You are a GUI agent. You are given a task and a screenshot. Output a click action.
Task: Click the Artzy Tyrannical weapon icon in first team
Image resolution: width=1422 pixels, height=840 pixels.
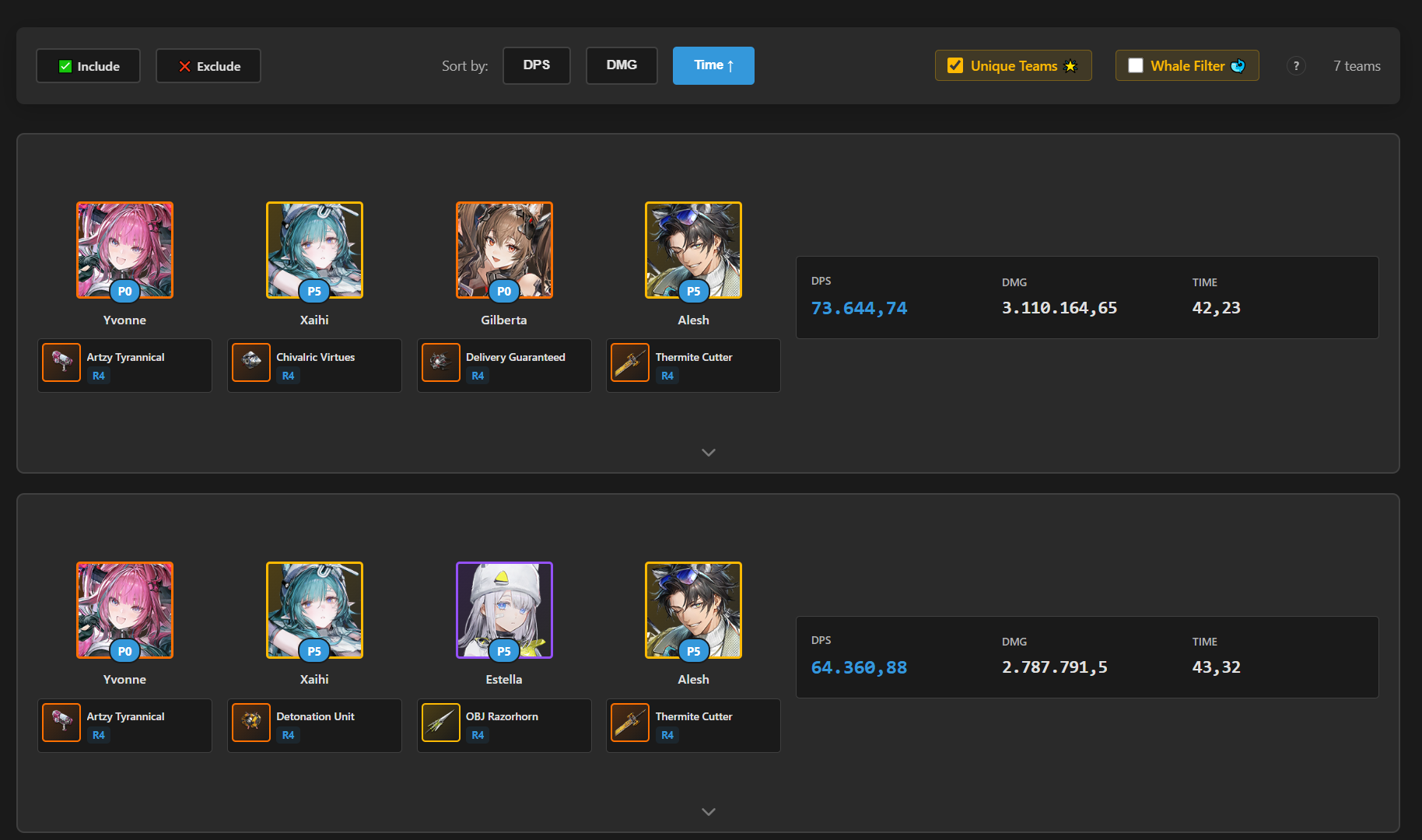tap(61, 362)
